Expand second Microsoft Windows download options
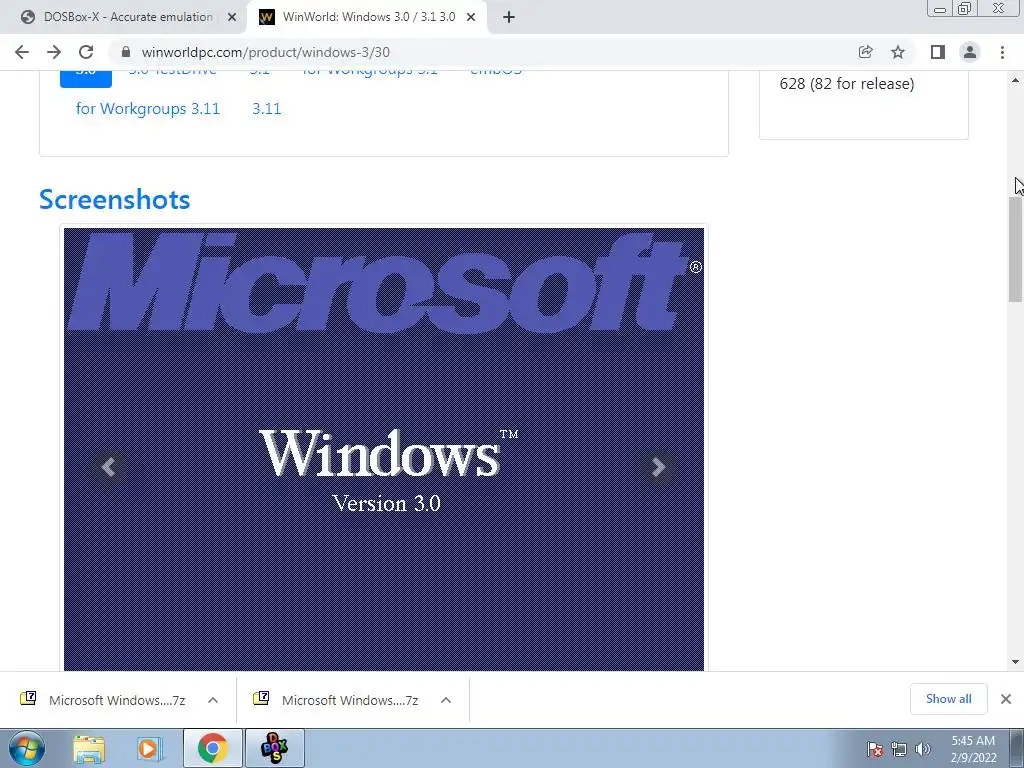Image resolution: width=1024 pixels, height=768 pixels. coord(446,700)
